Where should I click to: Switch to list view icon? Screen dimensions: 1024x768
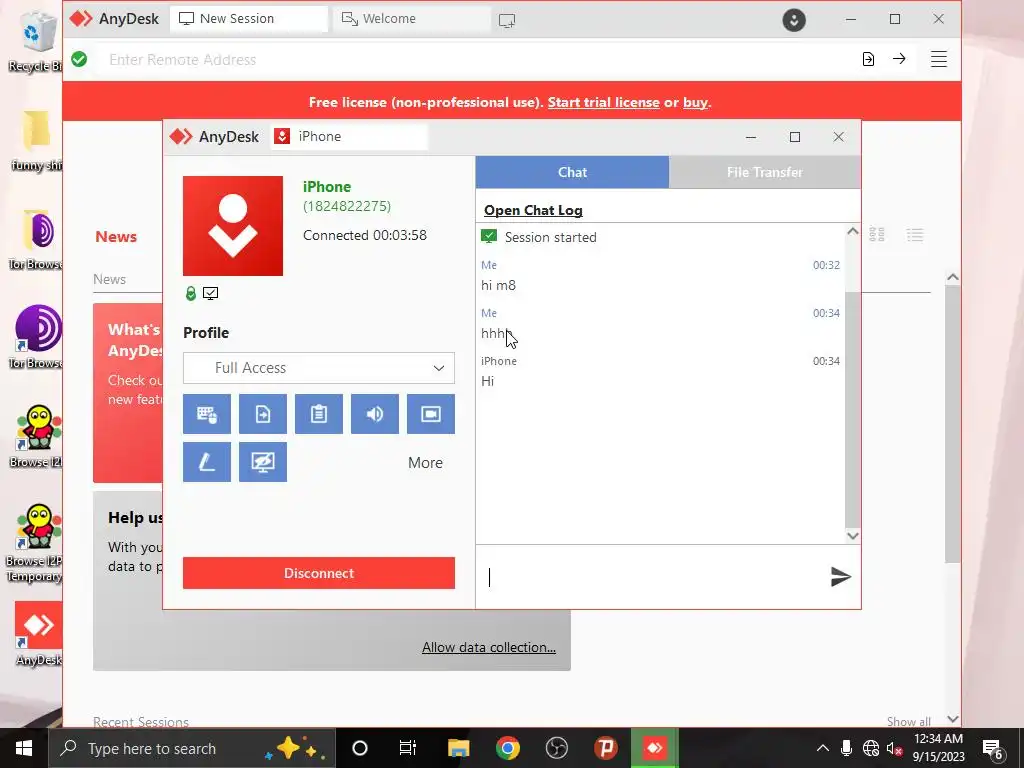pos(915,234)
